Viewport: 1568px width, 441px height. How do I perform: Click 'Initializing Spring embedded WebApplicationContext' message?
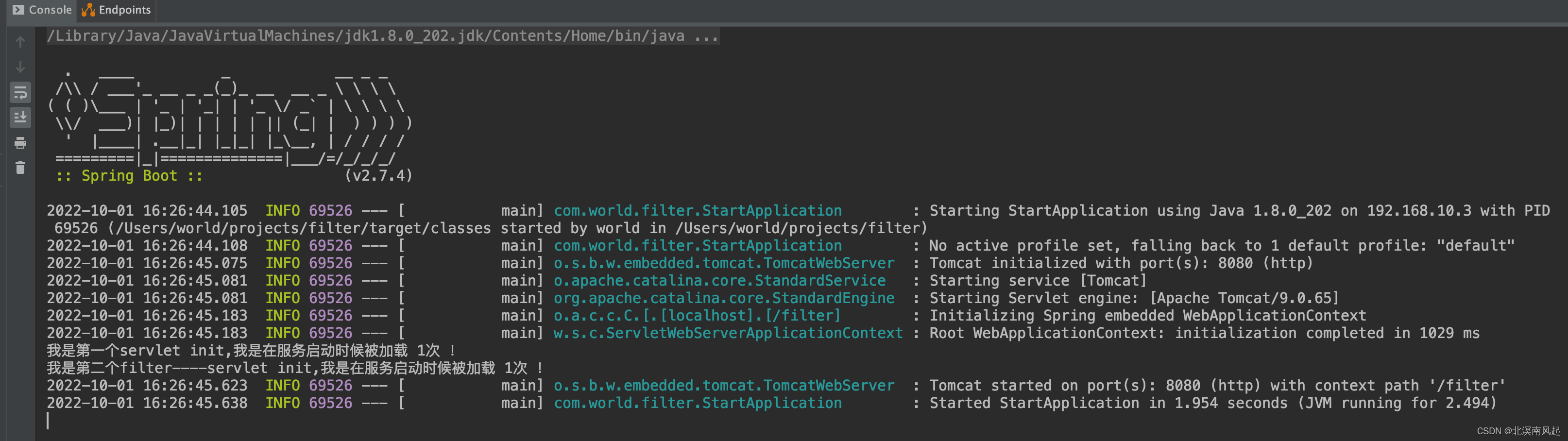(x=1147, y=316)
